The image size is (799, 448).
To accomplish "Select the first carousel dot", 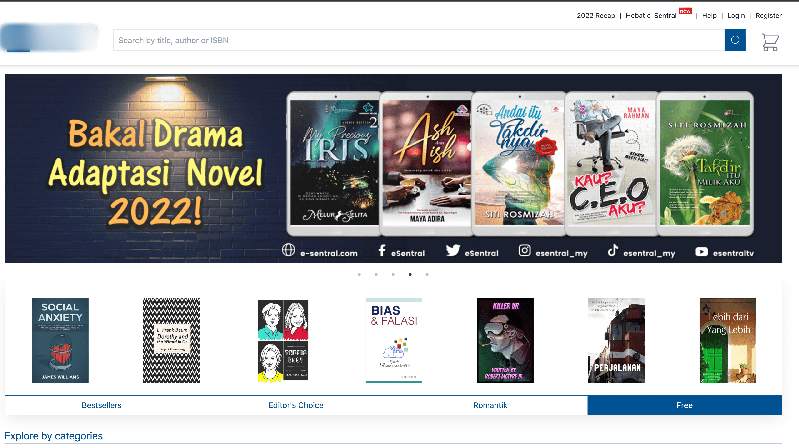I will (x=359, y=274).
